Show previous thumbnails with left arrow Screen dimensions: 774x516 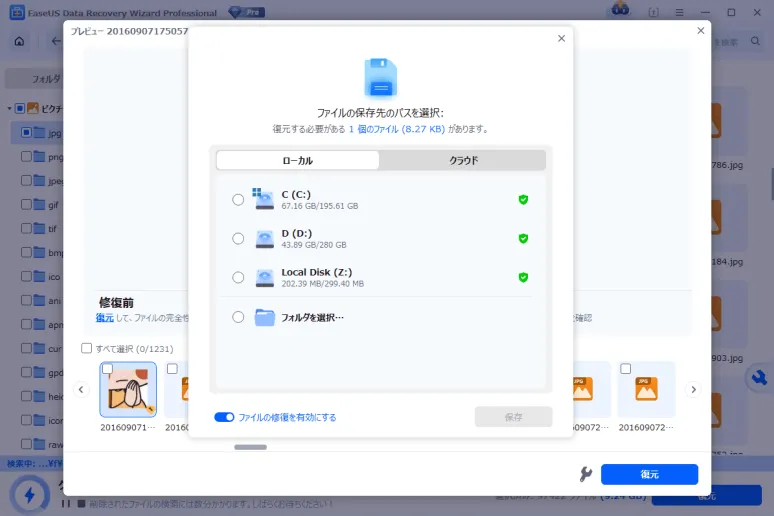pyautogui.click(x=82, y=389)
